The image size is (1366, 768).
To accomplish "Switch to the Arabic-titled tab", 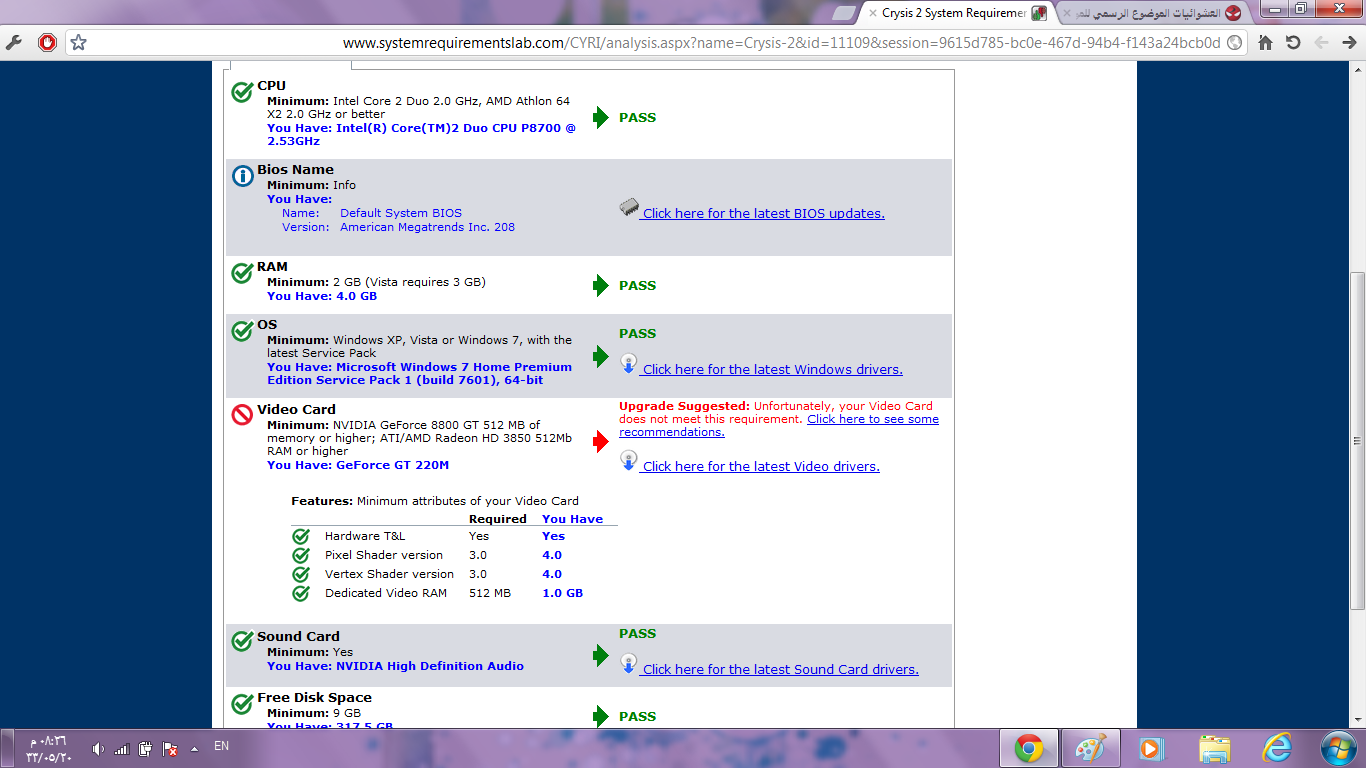I will pos(1150,13).
